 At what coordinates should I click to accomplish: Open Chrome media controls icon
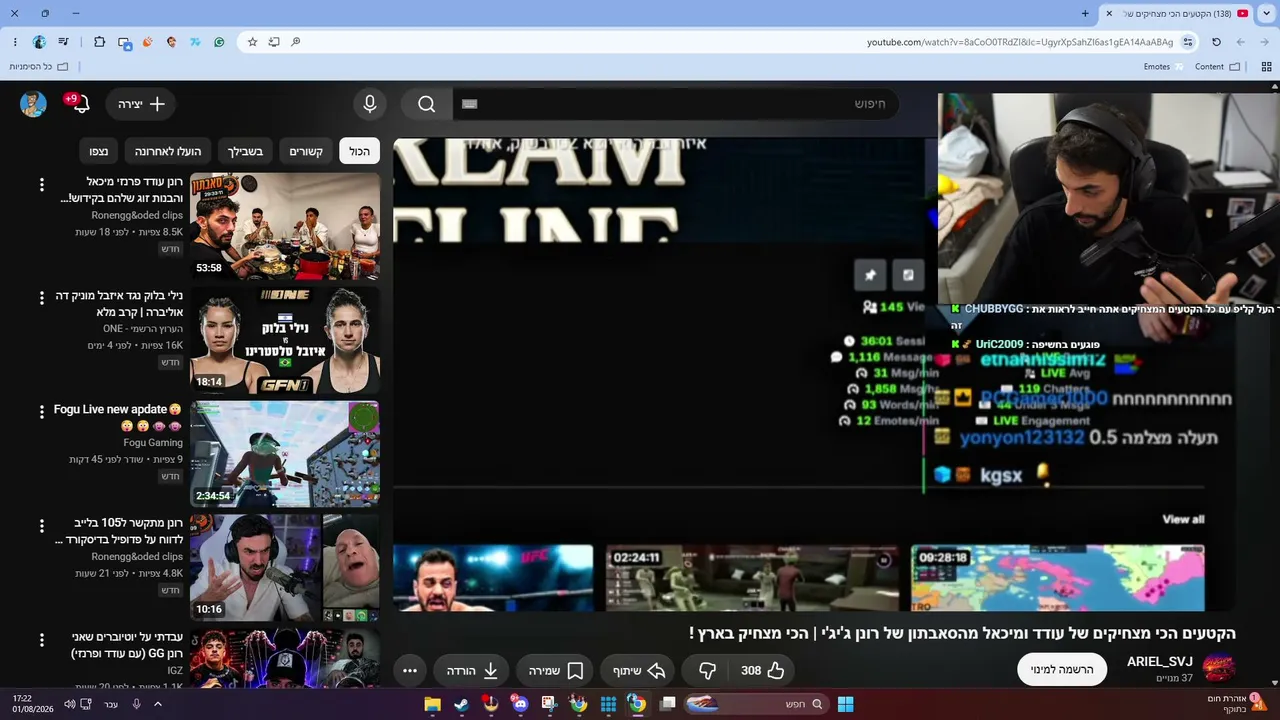point(64,42)
